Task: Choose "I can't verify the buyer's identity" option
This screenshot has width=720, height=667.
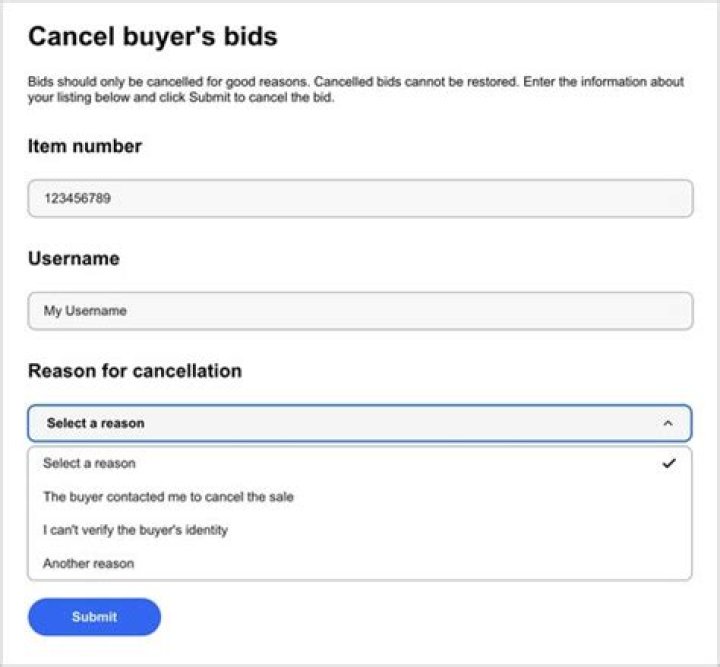Action: [x=135, y=530]
